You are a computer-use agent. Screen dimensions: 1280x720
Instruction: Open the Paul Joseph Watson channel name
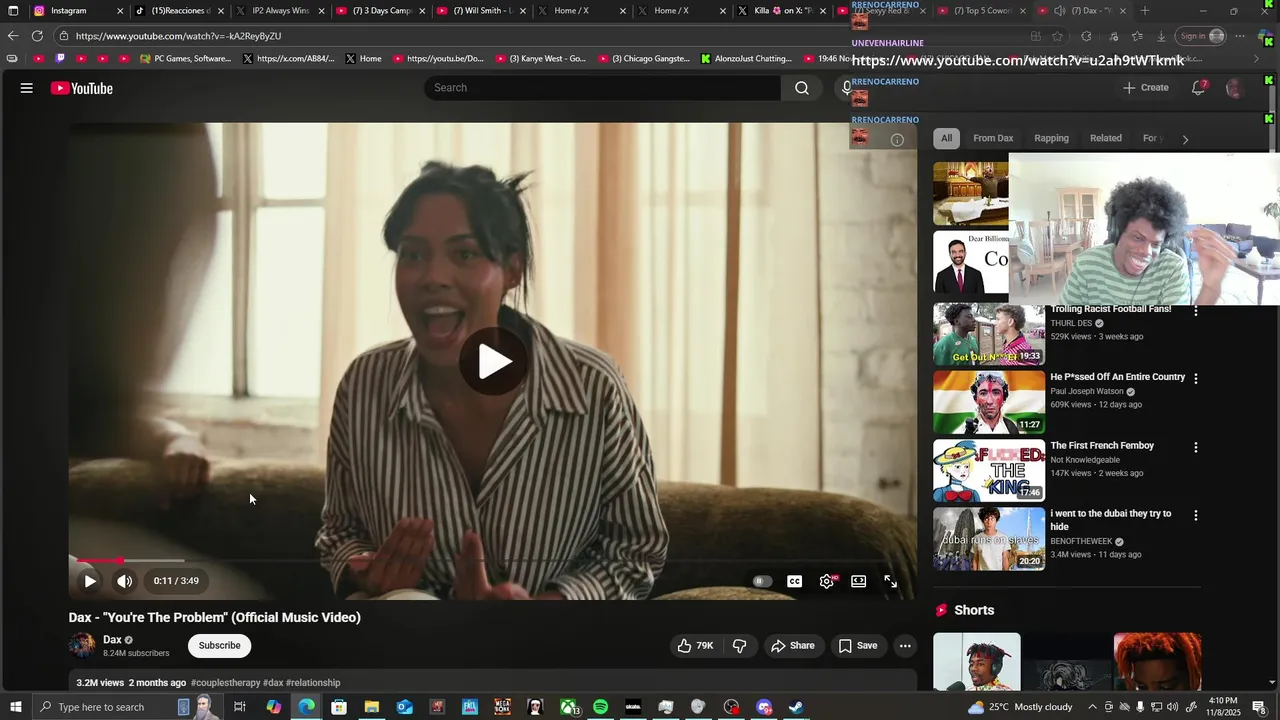(x=1087, y=392)
